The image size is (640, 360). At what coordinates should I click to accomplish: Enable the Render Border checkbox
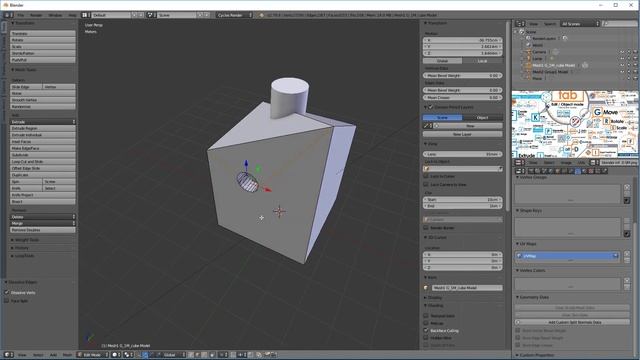click(426, 228)
